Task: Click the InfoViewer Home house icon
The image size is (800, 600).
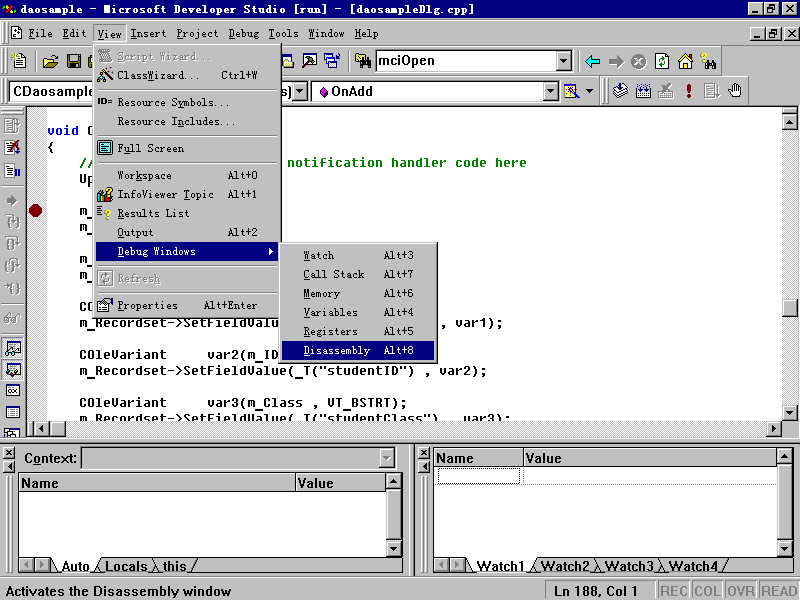Action: click(685, 62)
